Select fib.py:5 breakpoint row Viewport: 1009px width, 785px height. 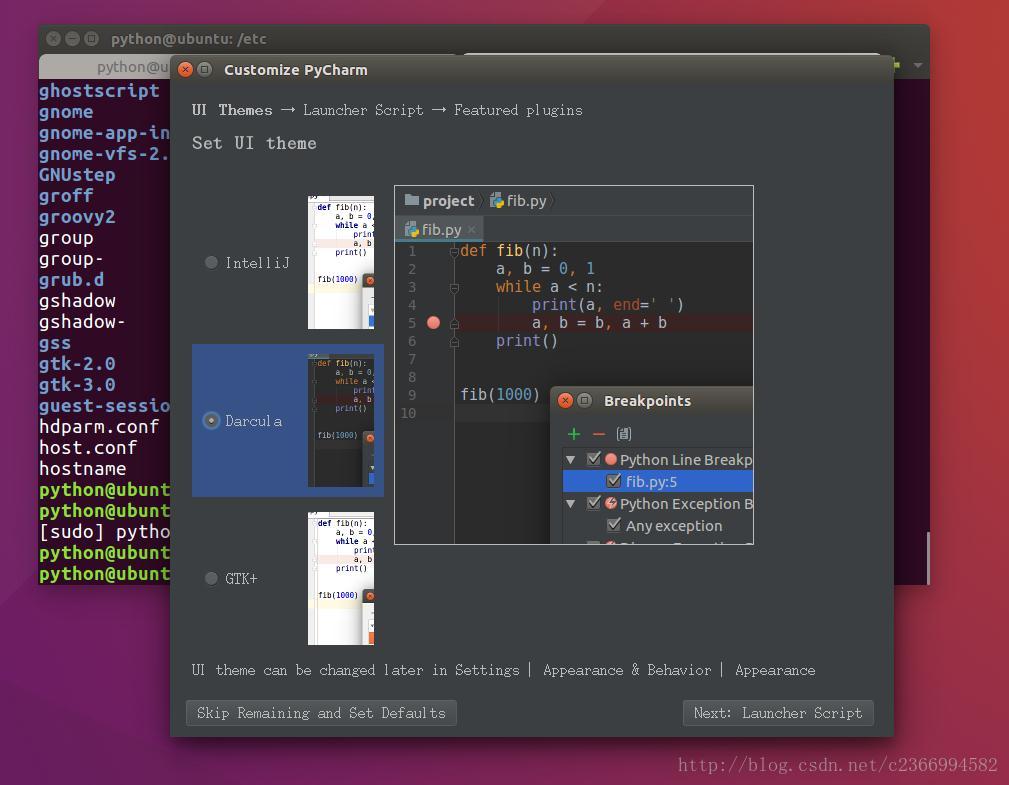[658, 481]
